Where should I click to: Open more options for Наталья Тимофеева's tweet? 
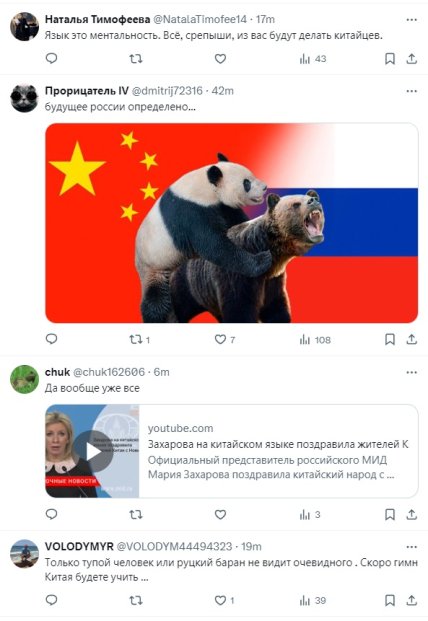412,19
